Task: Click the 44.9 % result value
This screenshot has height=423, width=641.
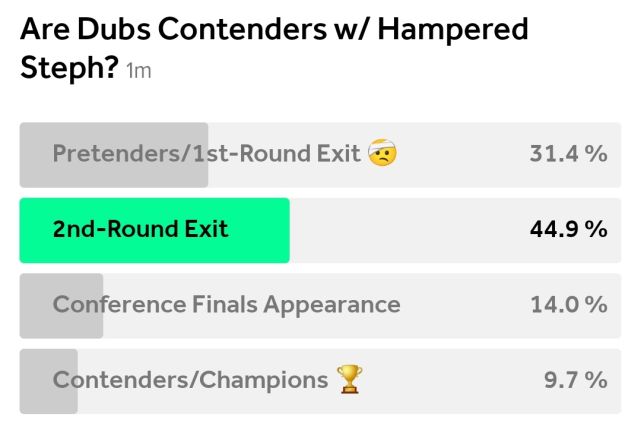Action: pyautogui.click(x=568, y=229)
